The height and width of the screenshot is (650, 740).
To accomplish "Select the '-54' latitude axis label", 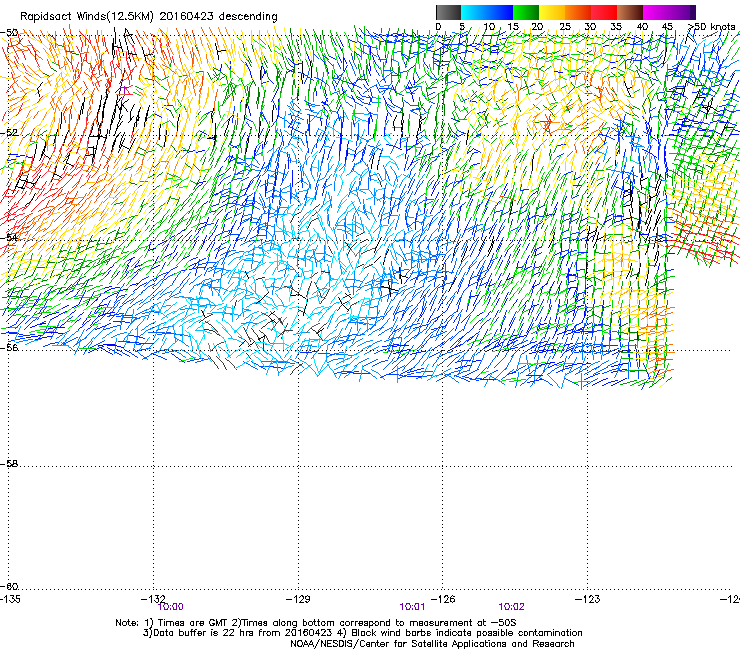I will coord(9,237).
